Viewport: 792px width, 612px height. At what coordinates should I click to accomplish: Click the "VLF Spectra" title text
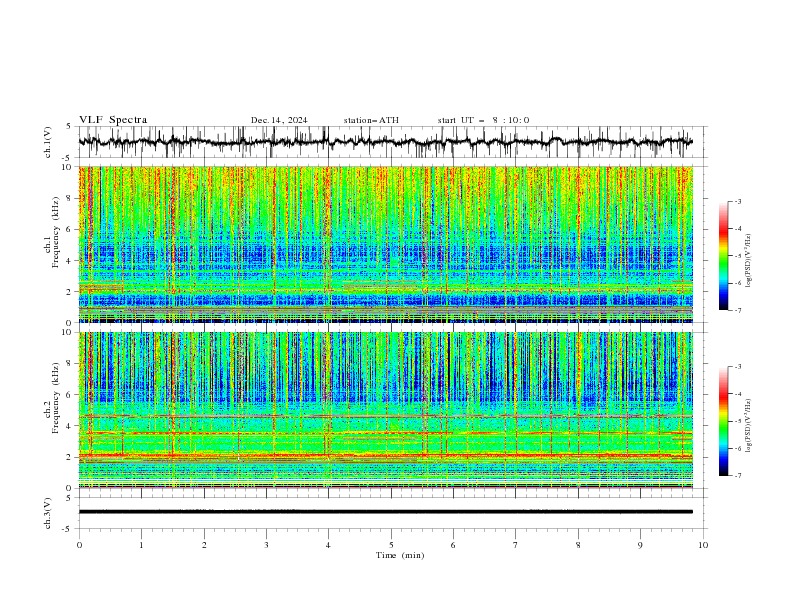coord(113,120)
